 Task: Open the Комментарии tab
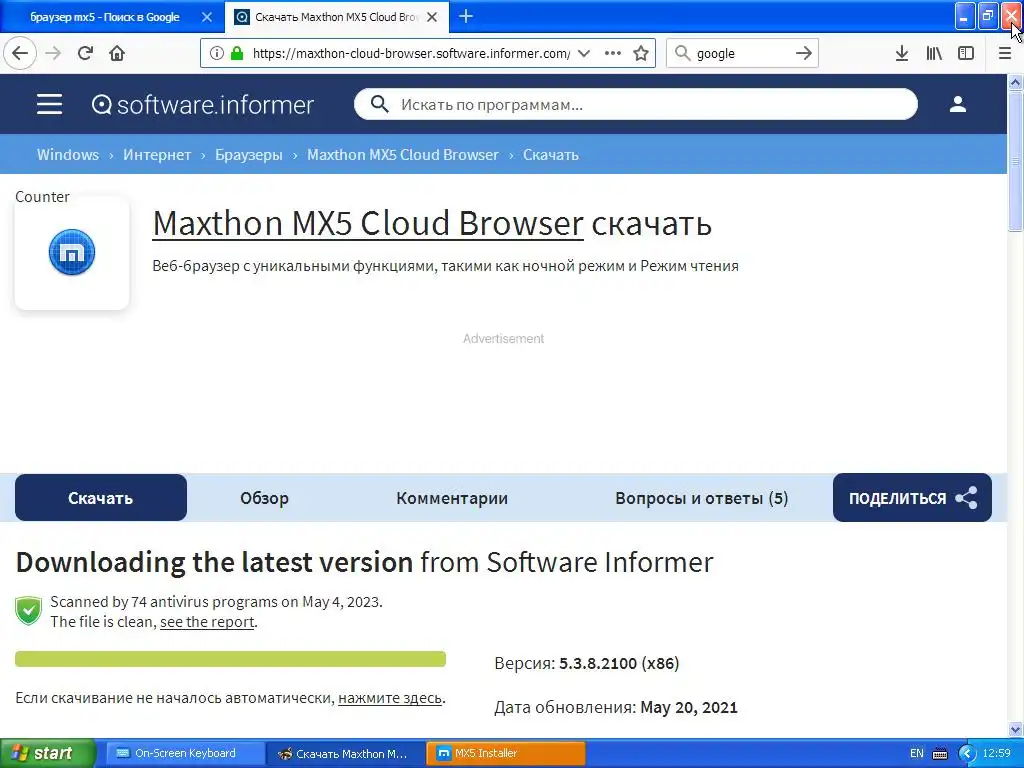click(452, 498)
